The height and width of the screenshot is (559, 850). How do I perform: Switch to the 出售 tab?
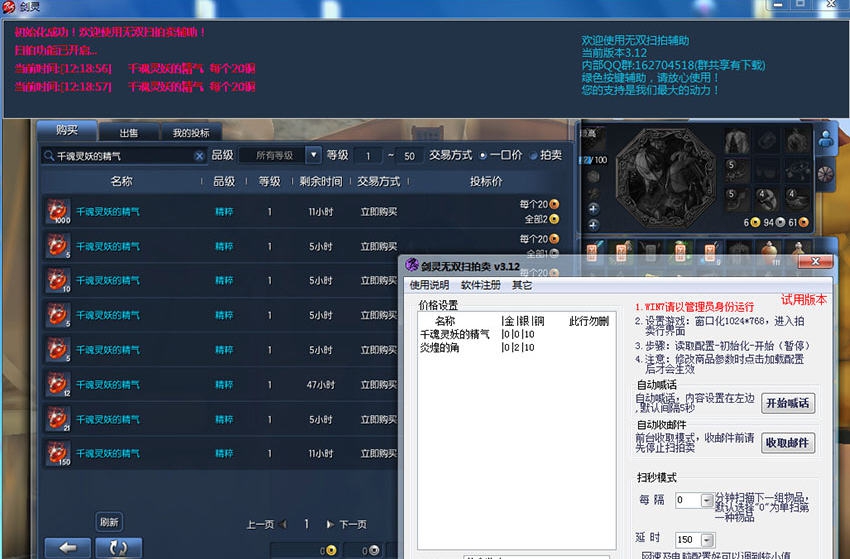(128, 133)
